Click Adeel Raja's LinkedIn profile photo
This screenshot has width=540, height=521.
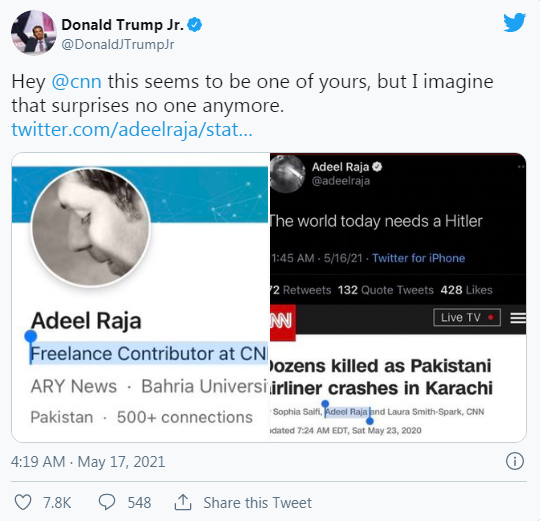[x=91, y=227]
